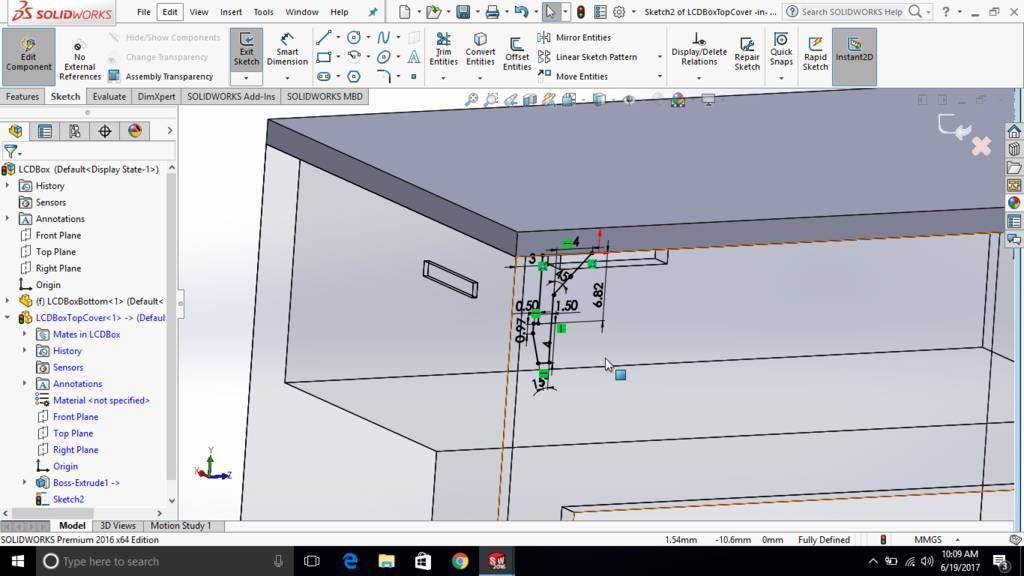This screenshot has height=576, width=1024.
Task: Click Mirror Entities
Action: [x=574, y=37]
